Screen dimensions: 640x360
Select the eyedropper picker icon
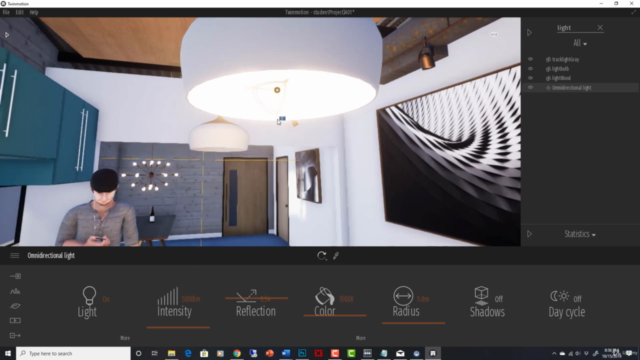click(336, 256)
